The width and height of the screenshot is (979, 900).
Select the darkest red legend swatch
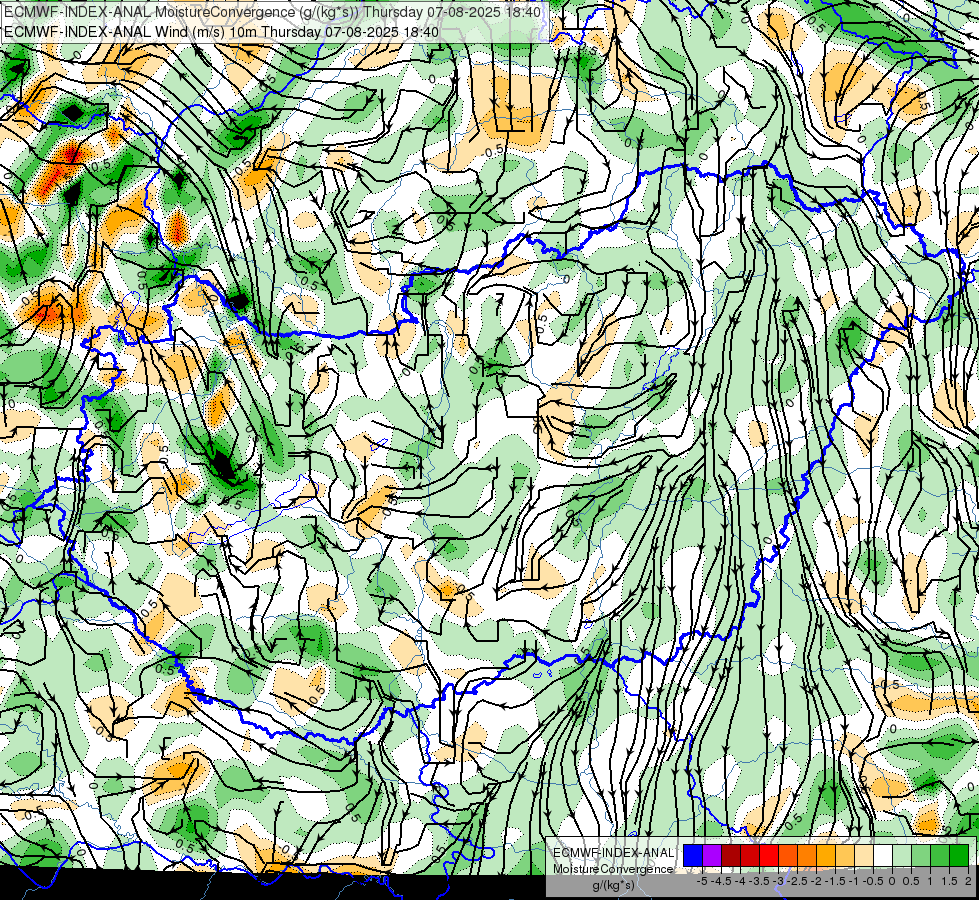731,855
